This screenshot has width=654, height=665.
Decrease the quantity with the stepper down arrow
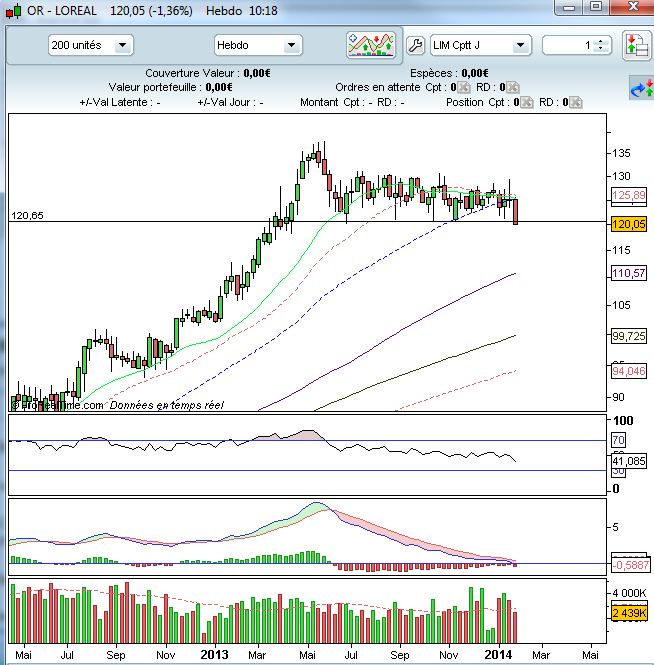[601, 48]
